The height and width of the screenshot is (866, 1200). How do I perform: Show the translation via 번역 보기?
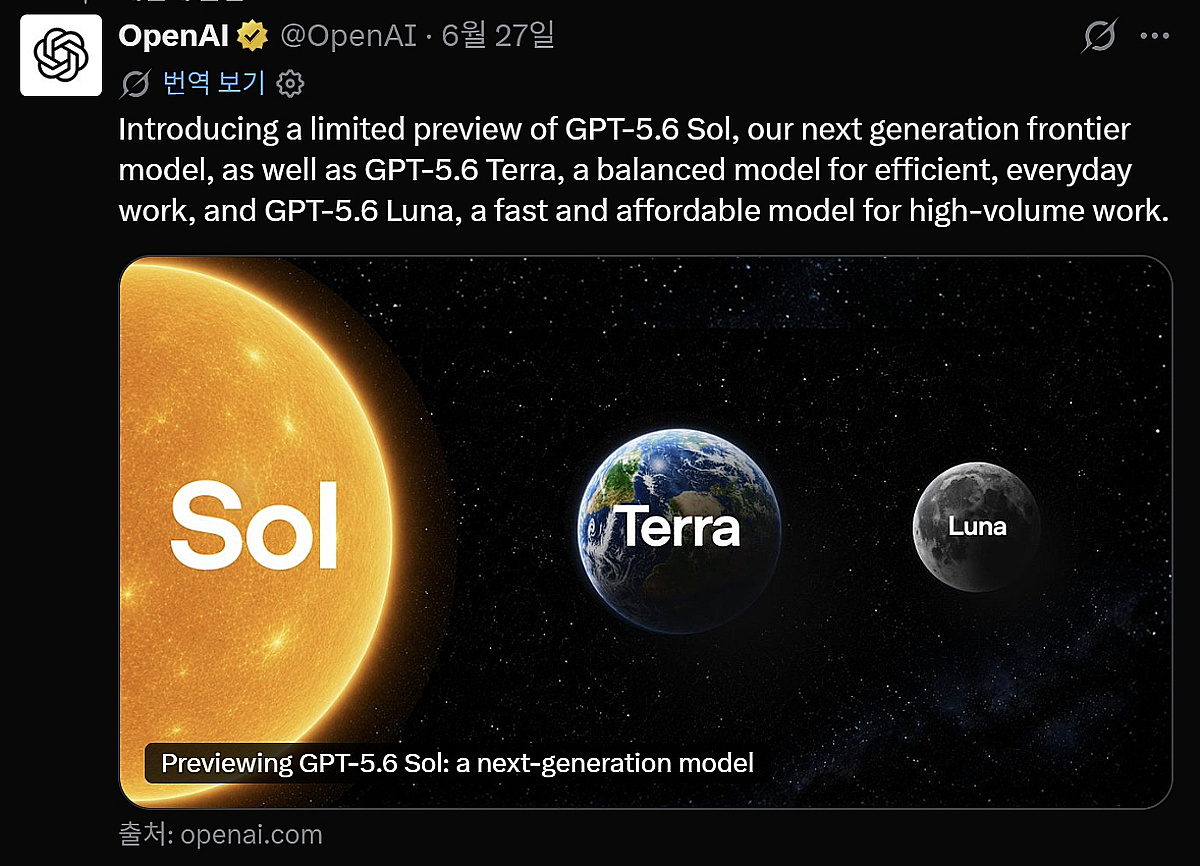(x=214, y=83)
